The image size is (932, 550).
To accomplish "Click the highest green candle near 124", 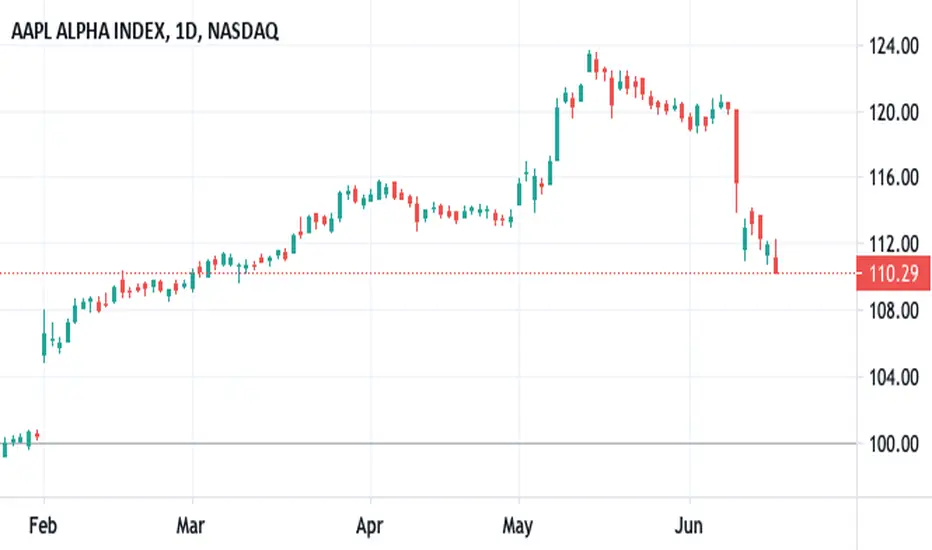I will coord(589,62).
